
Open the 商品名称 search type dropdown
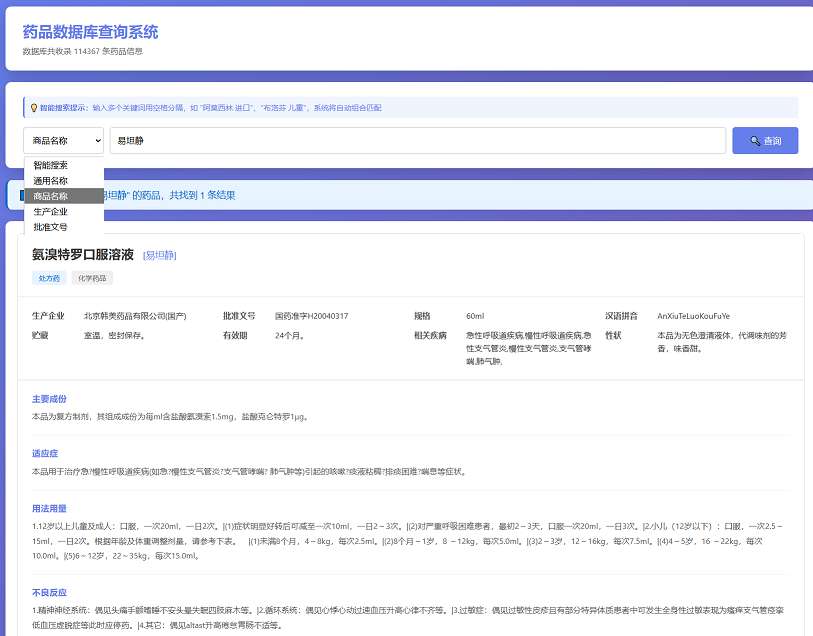pyautogui.click(x=63, y=141)
